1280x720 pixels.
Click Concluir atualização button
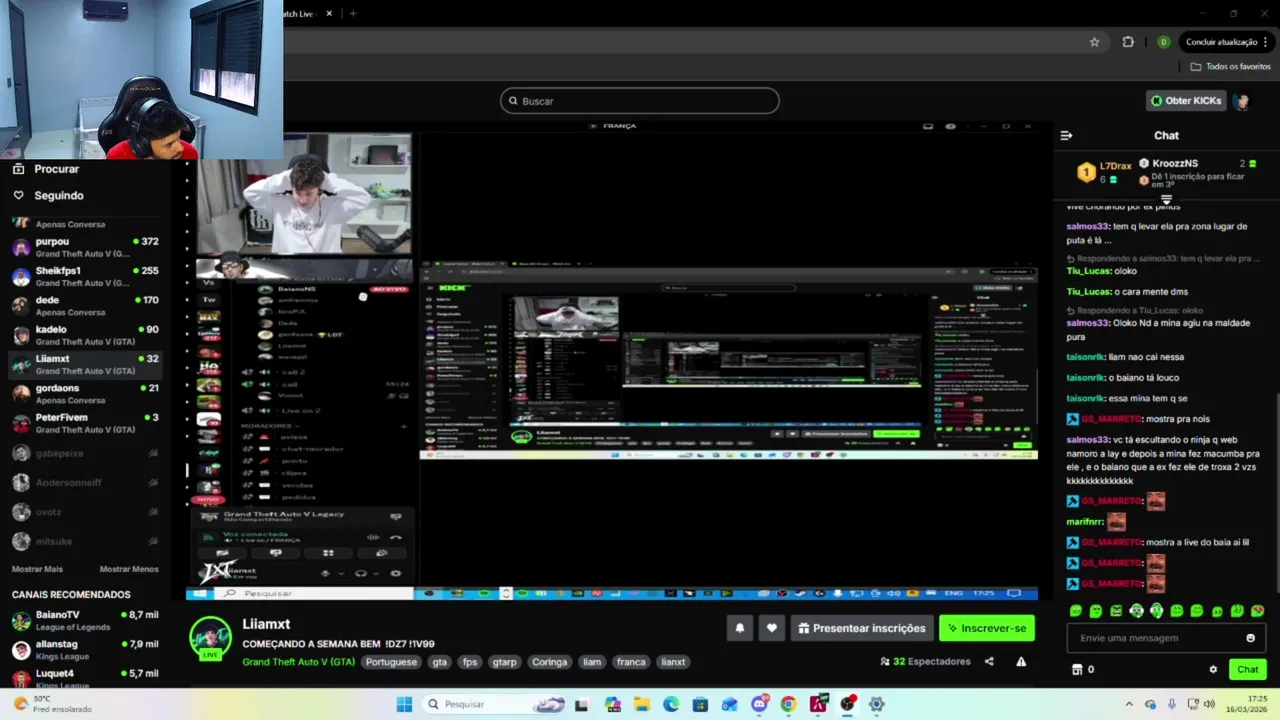coord(1226,42)
